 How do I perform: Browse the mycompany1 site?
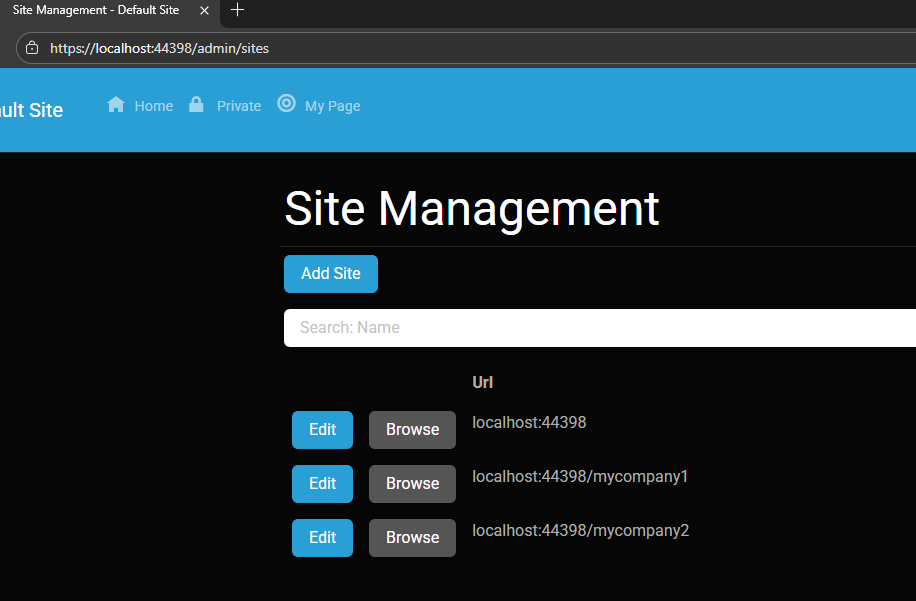[x=412, y=484]
